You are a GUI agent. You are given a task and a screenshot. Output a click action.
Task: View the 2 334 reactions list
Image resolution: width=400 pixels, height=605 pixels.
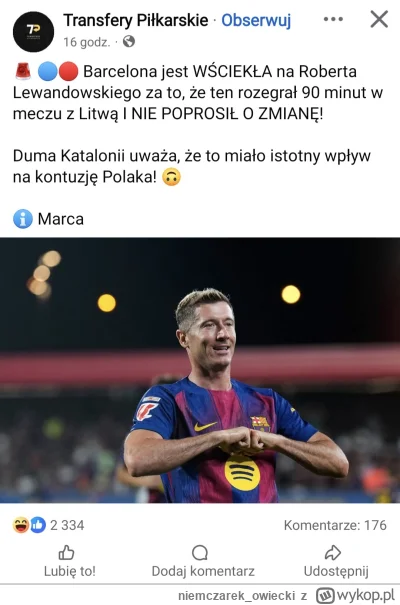click(x=67, y=525)
